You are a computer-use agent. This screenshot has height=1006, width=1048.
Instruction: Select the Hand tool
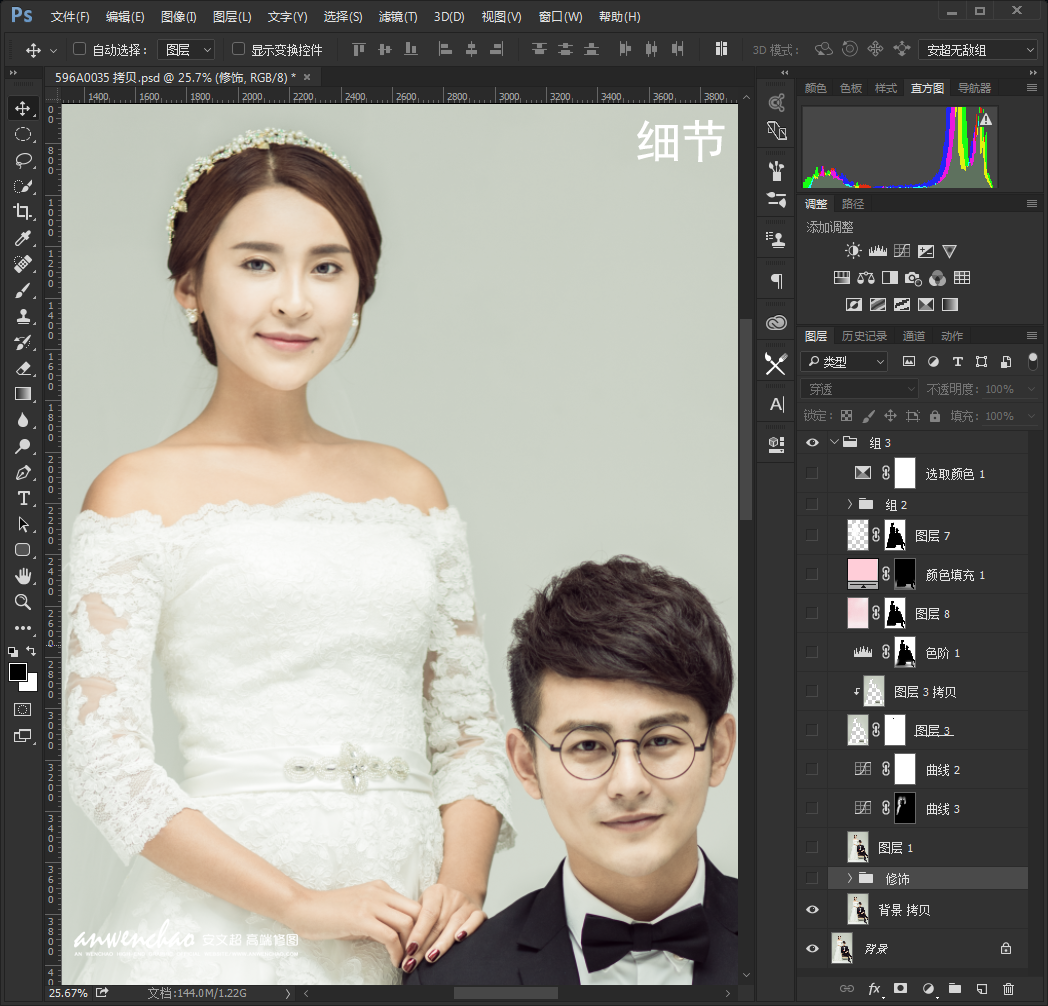pyautogui.click(x=23, y=576)
